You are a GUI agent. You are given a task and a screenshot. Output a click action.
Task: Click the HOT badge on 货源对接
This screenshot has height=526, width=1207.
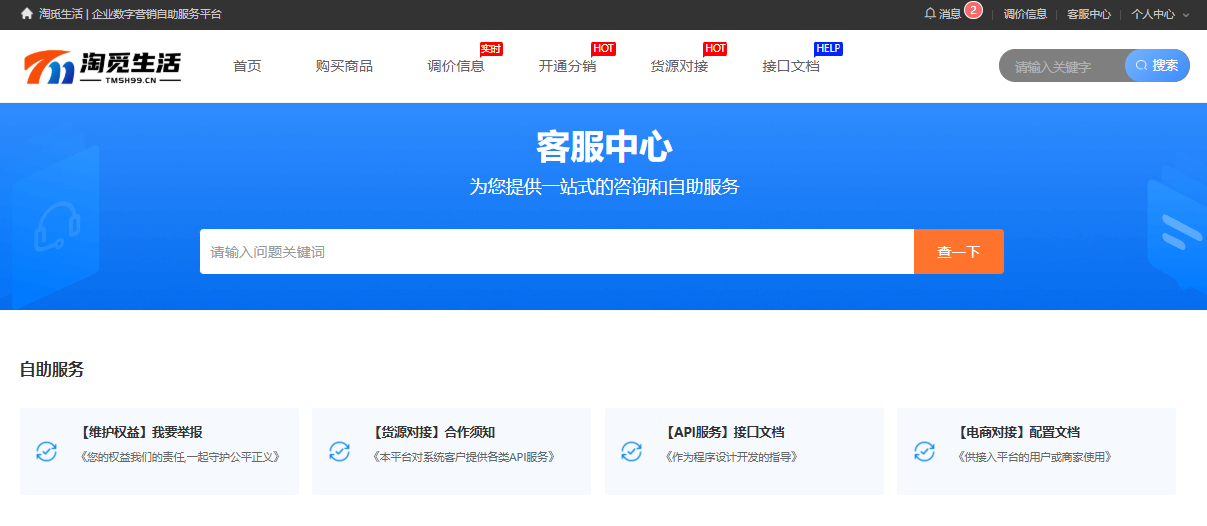[x=715, y=49]
